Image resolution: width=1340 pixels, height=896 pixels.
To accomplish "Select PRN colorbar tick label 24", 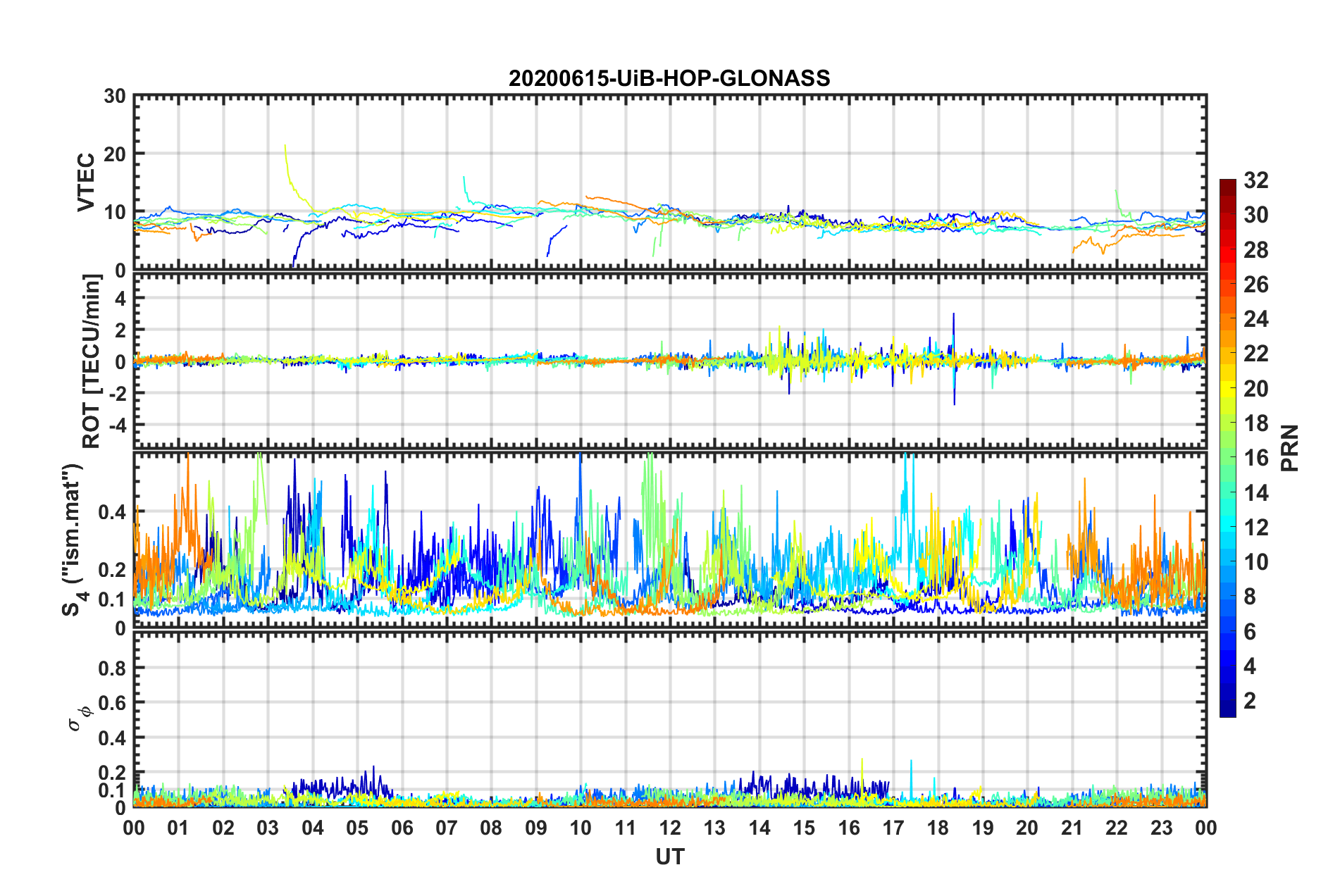I will (x=1255, y=319).
